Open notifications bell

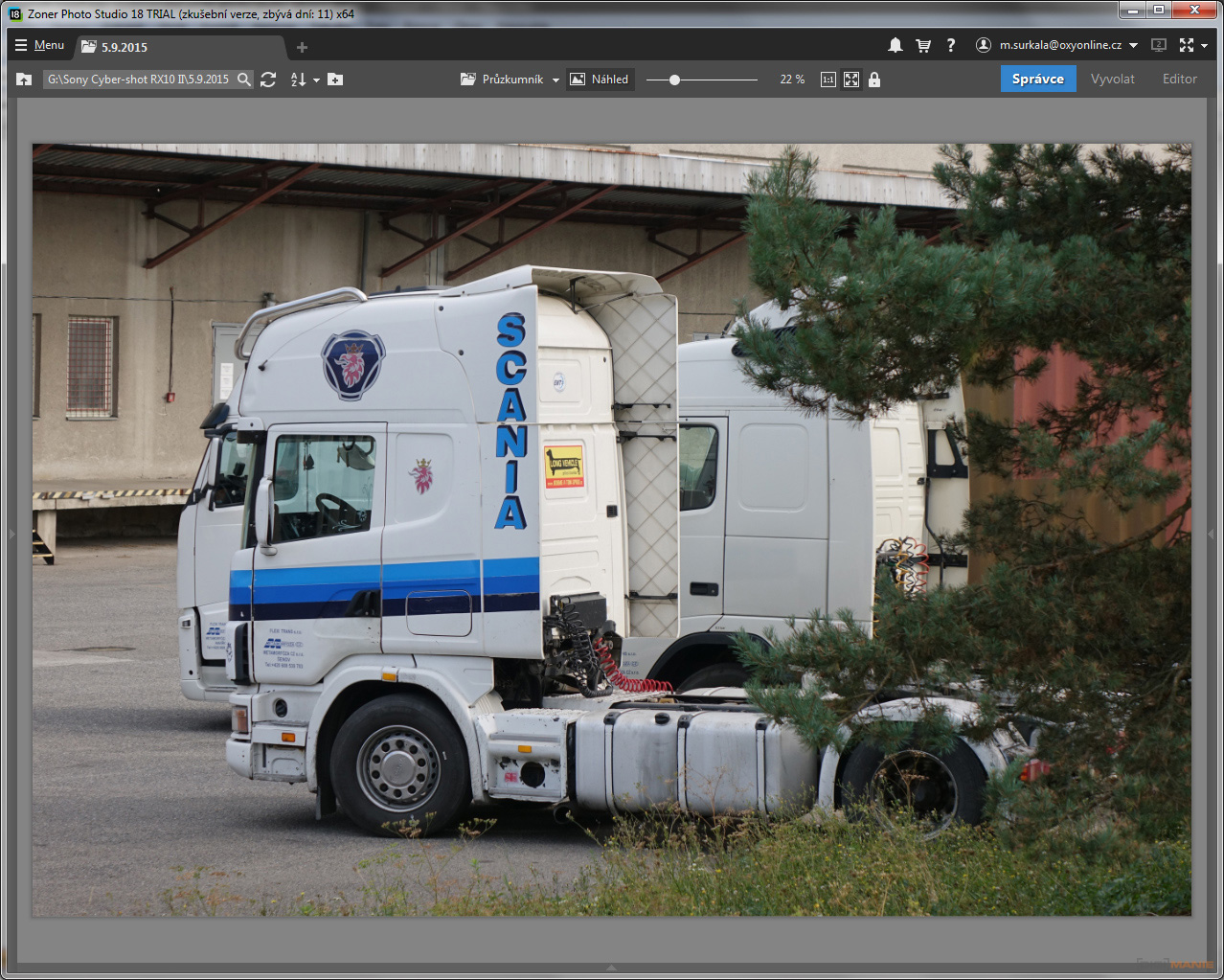pos(895,45)
